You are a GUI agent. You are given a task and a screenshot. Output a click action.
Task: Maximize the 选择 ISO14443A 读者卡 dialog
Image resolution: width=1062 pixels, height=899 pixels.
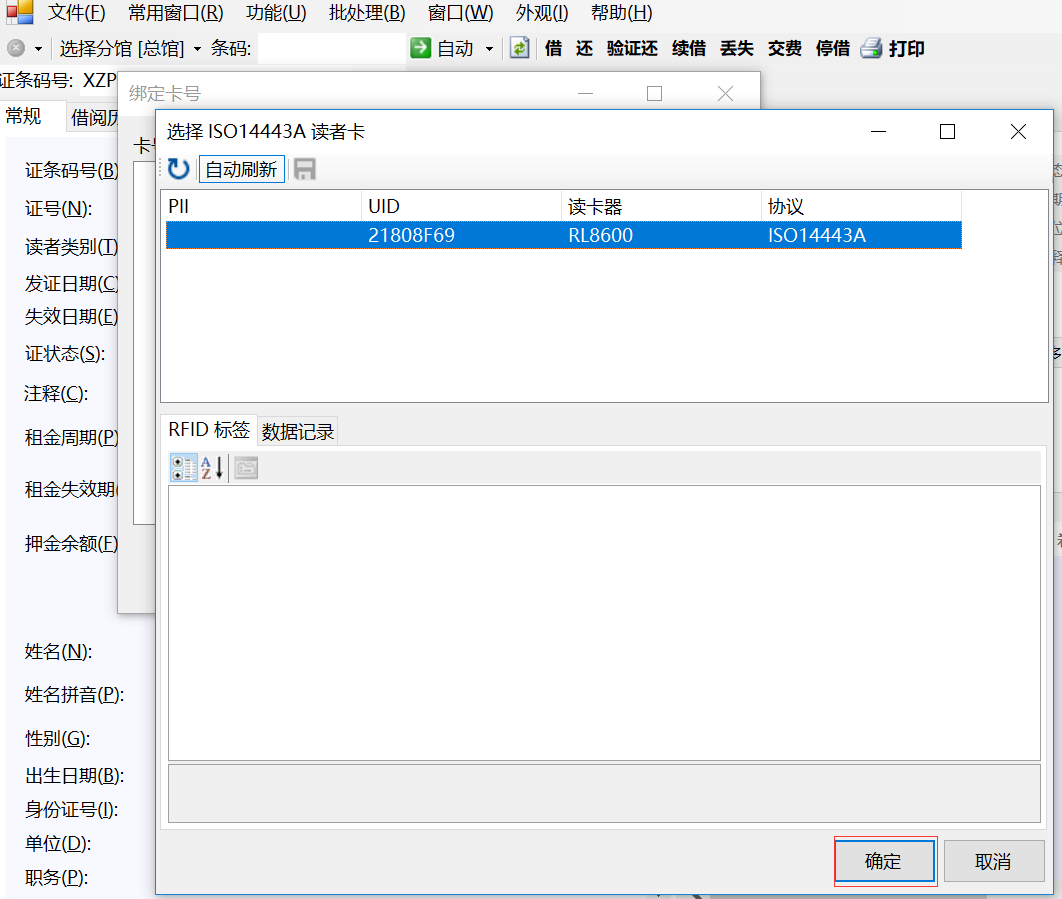948,131
